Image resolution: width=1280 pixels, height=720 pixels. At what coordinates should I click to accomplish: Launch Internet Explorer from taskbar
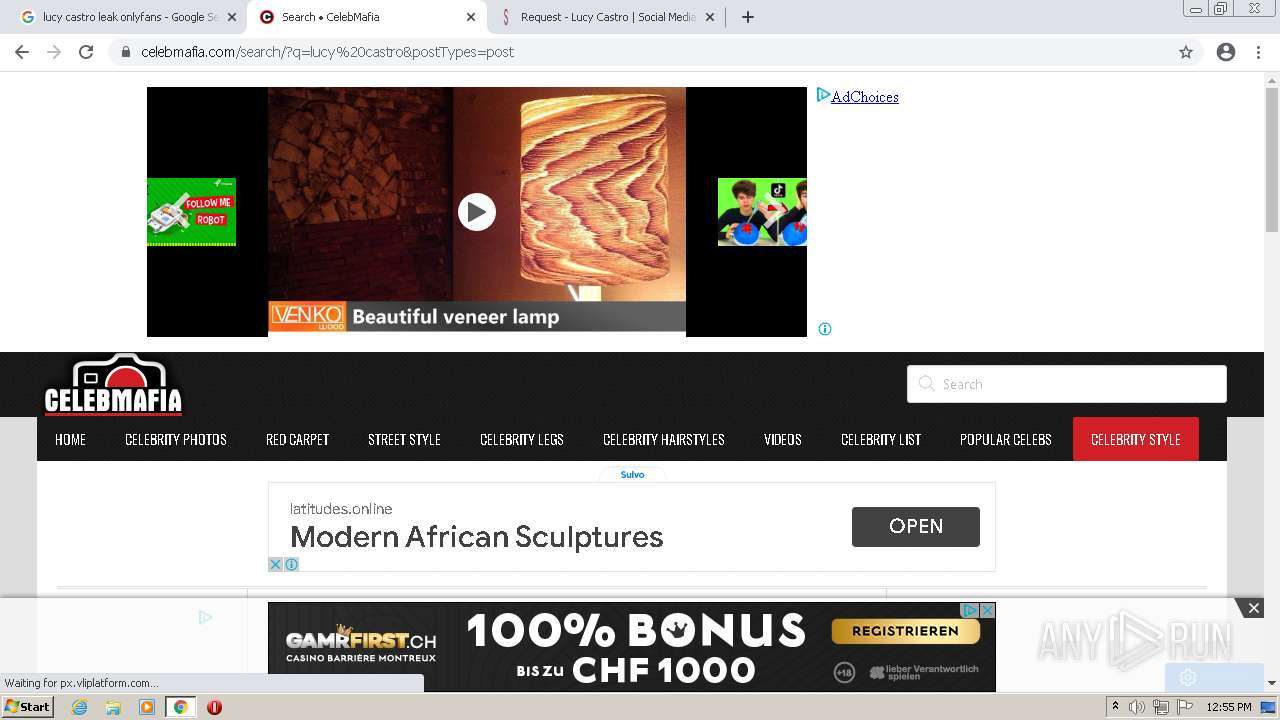80,707
